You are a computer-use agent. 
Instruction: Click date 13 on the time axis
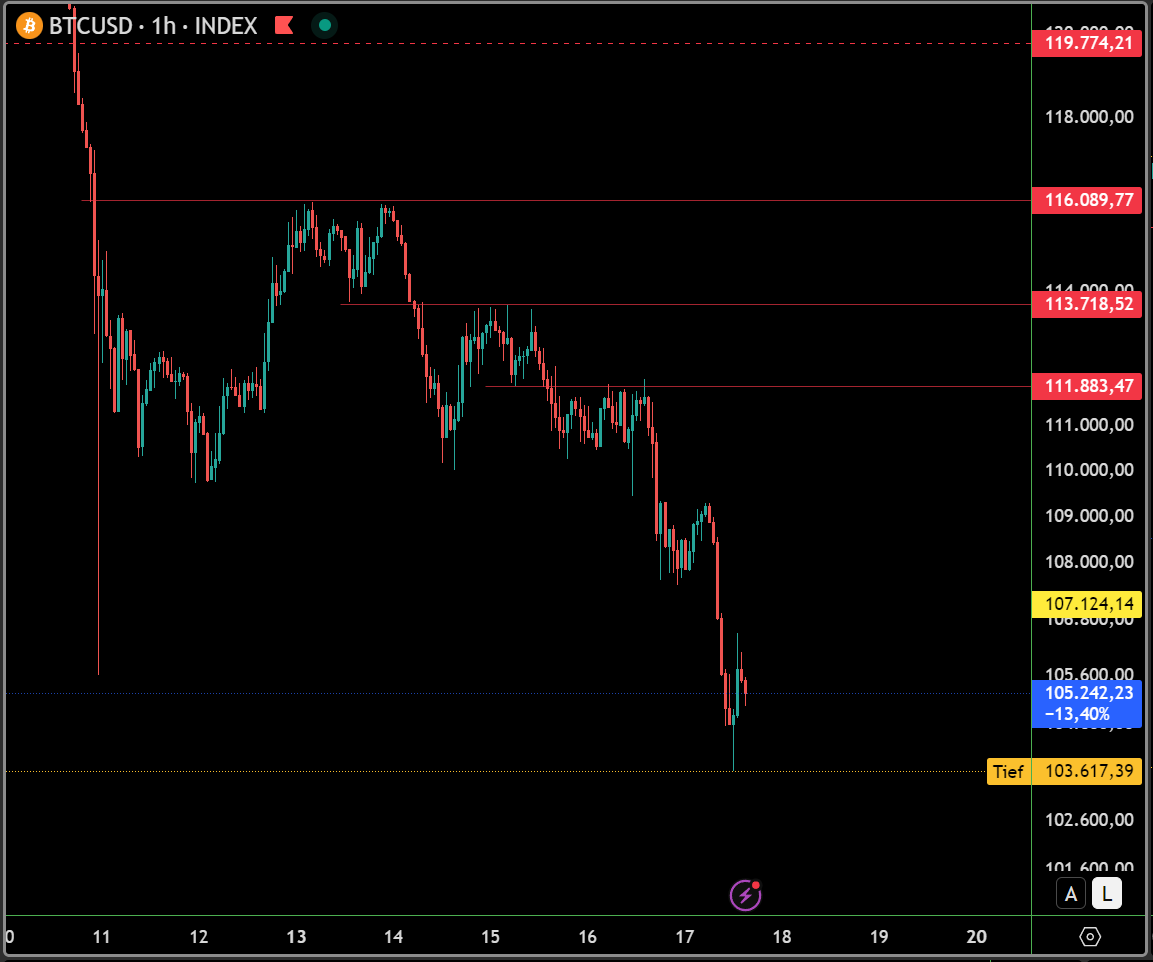coord(296,937)
